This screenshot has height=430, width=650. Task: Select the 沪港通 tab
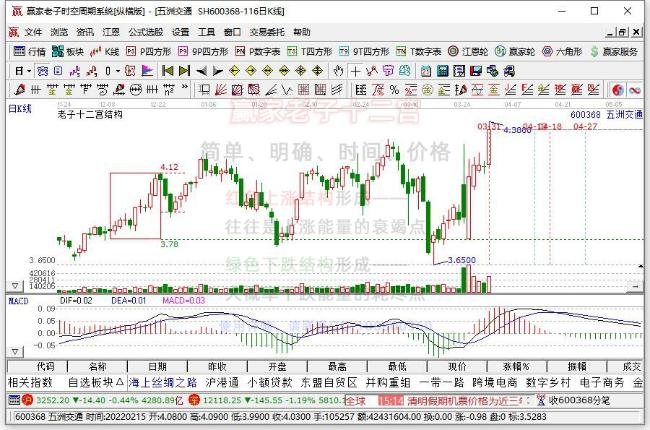tap(223, 382)
